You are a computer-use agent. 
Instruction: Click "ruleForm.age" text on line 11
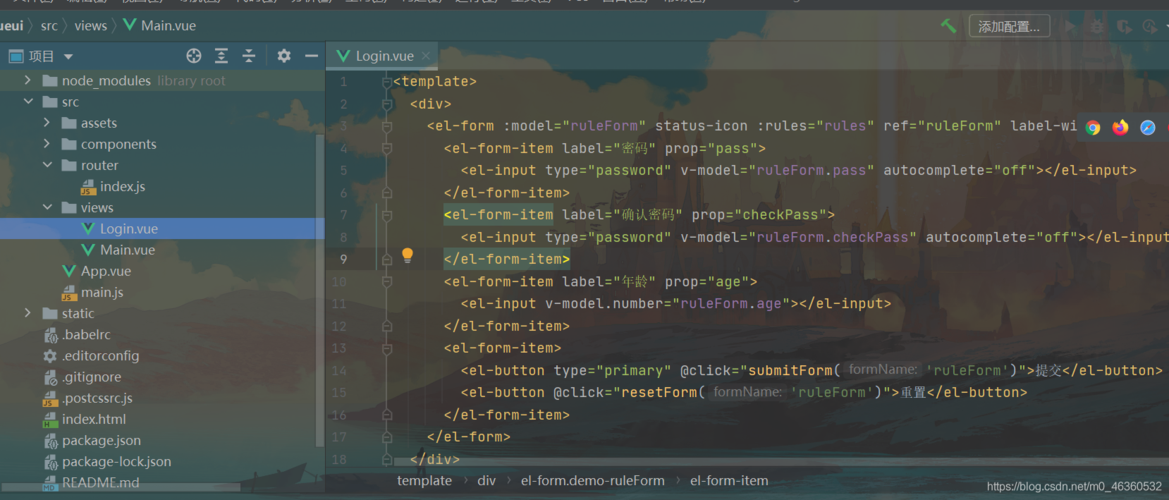tap(731, 304)
